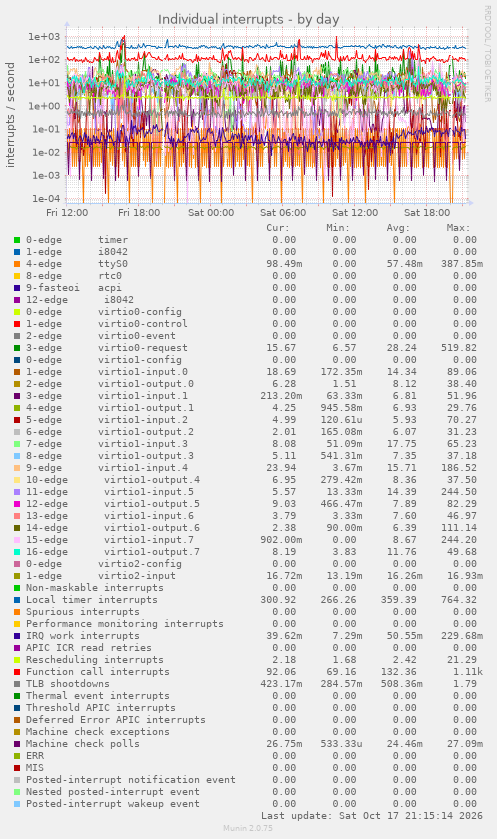
Task: Click the swatch for IRQ work interrupts
Action: click(17, 636)
